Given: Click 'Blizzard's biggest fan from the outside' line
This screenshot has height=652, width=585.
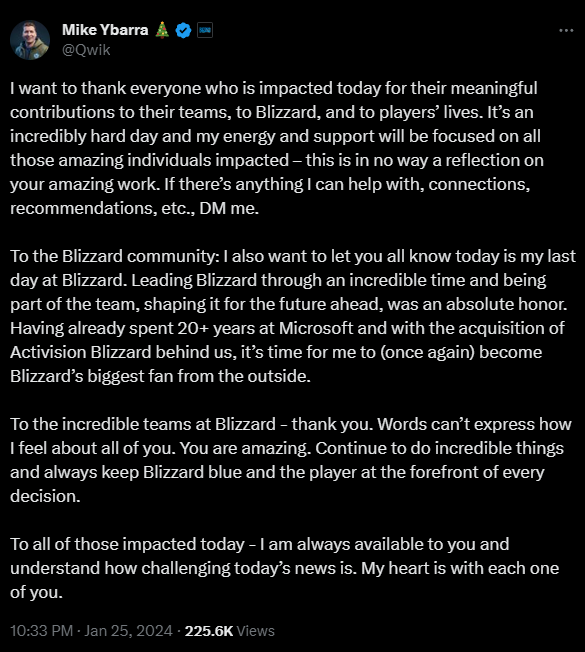Looking at the screenshot, I should point(160,376).
